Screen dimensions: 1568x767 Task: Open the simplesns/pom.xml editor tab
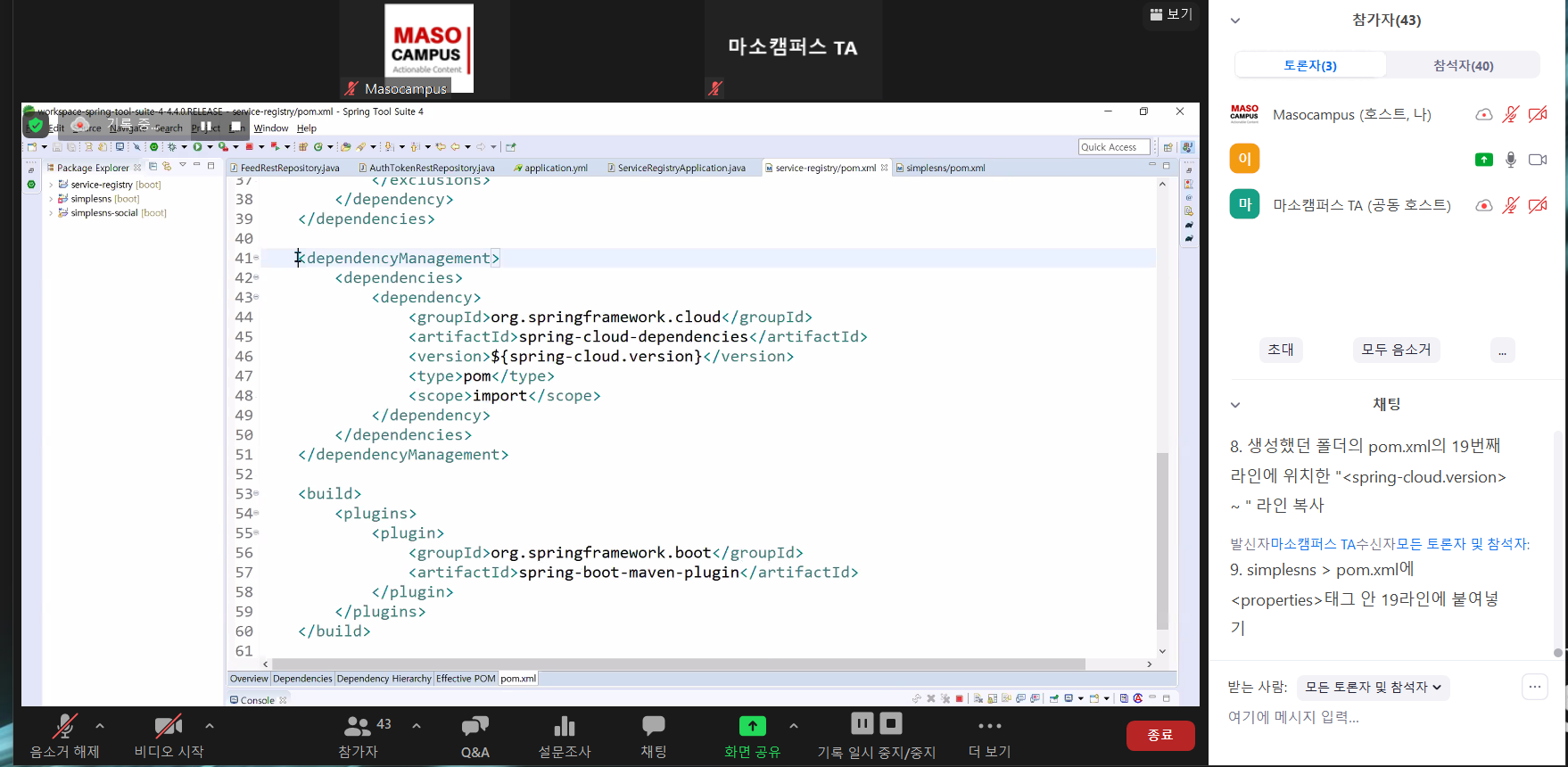tap(945, 168)
